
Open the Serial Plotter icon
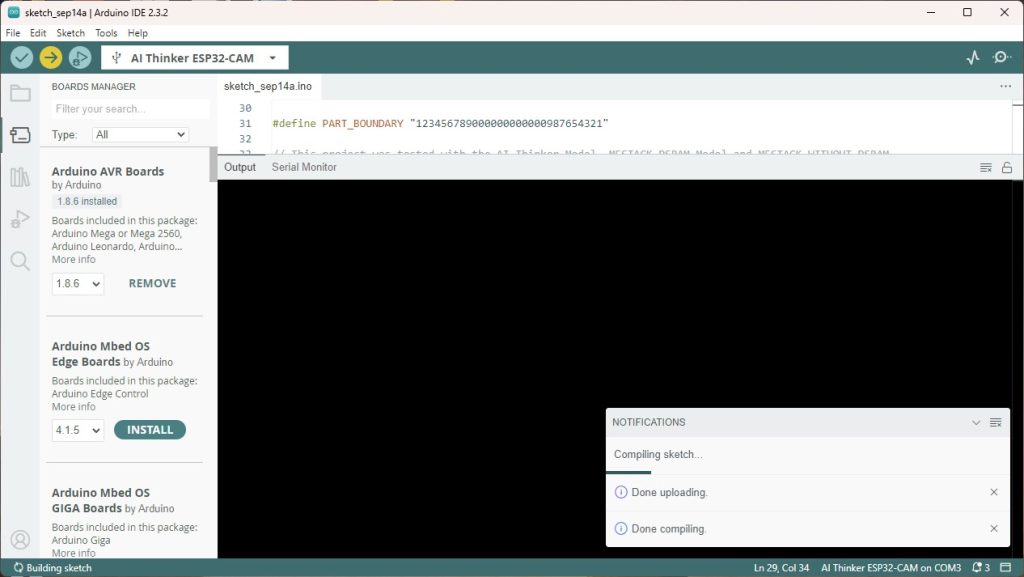(x=973, y=58)
